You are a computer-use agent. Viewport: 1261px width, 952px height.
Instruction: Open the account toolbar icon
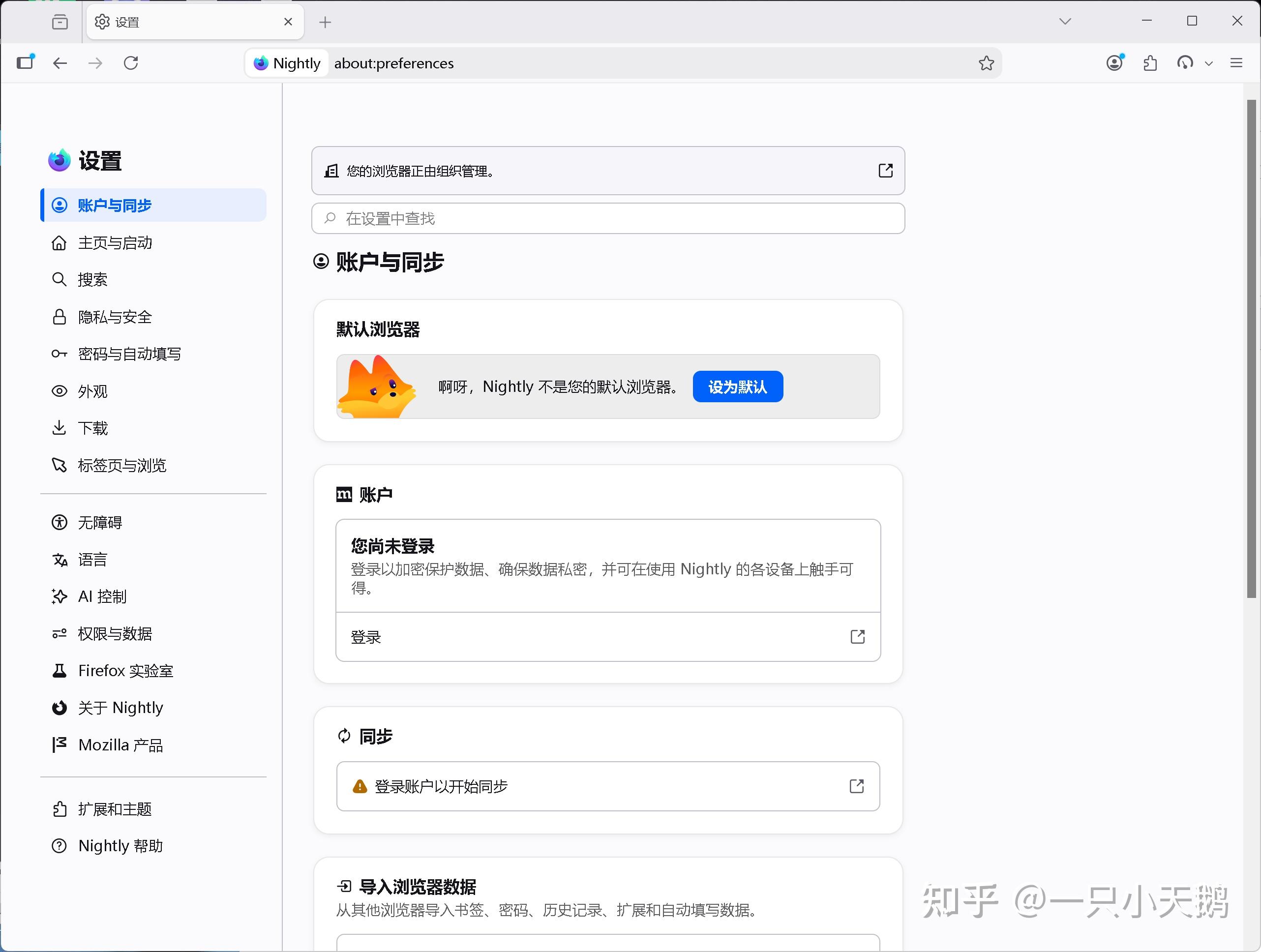(x=1115, y=62)
